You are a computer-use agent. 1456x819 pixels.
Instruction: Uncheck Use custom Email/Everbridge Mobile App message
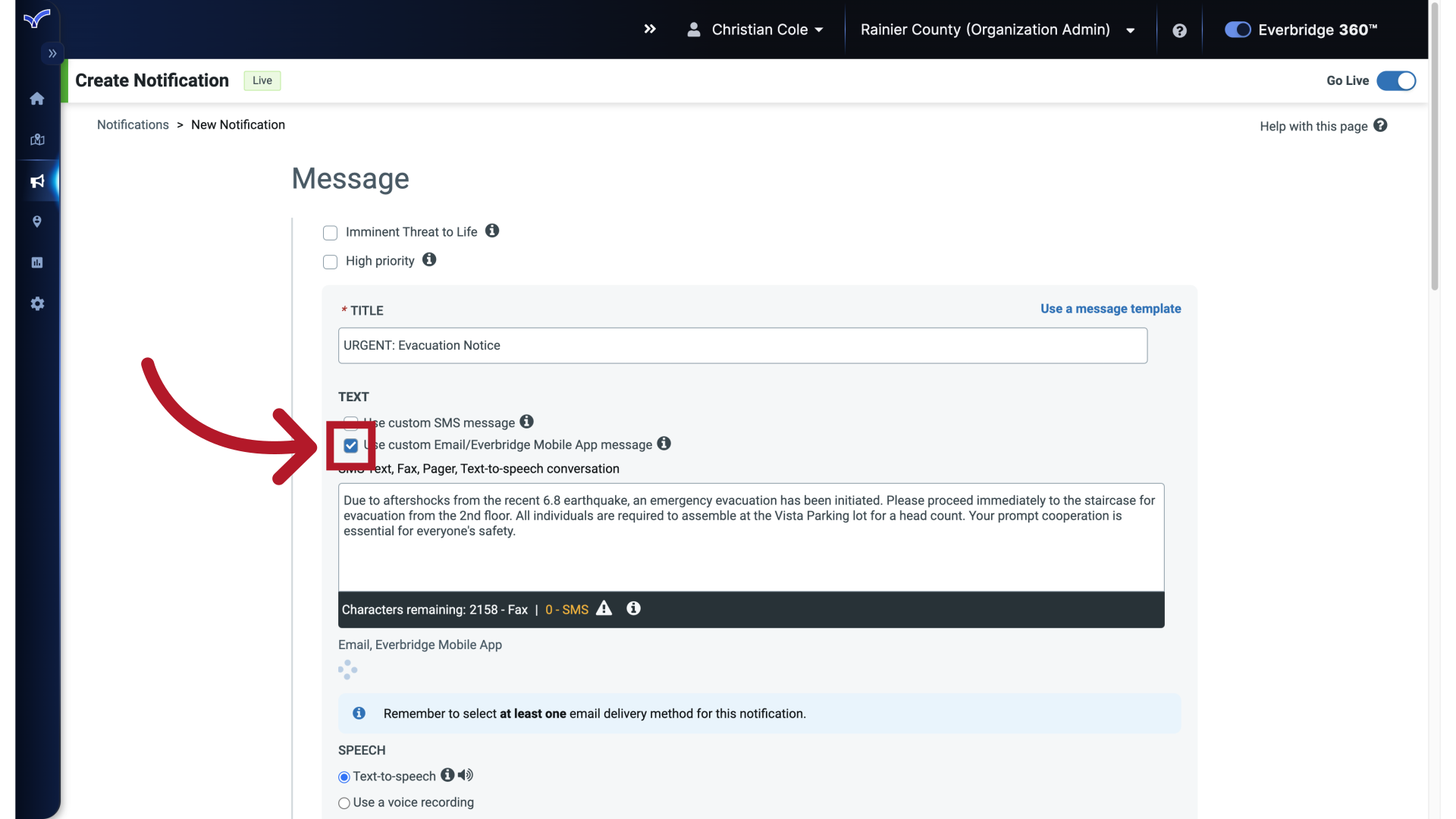350,445
